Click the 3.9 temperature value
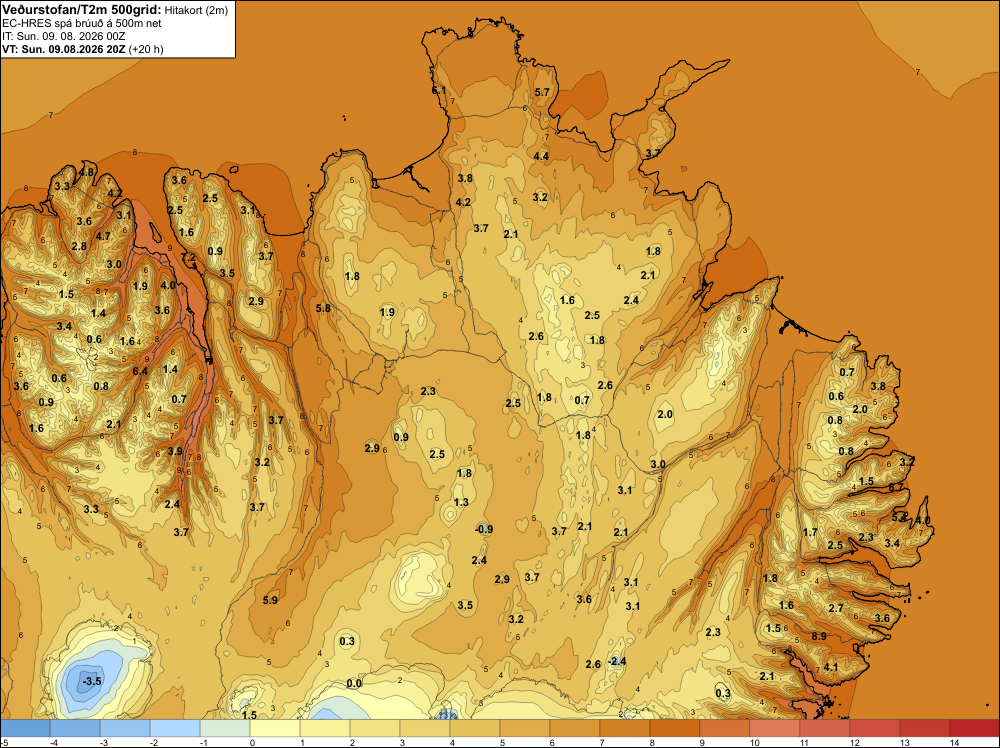The image size is (1000, 748). 175,451
